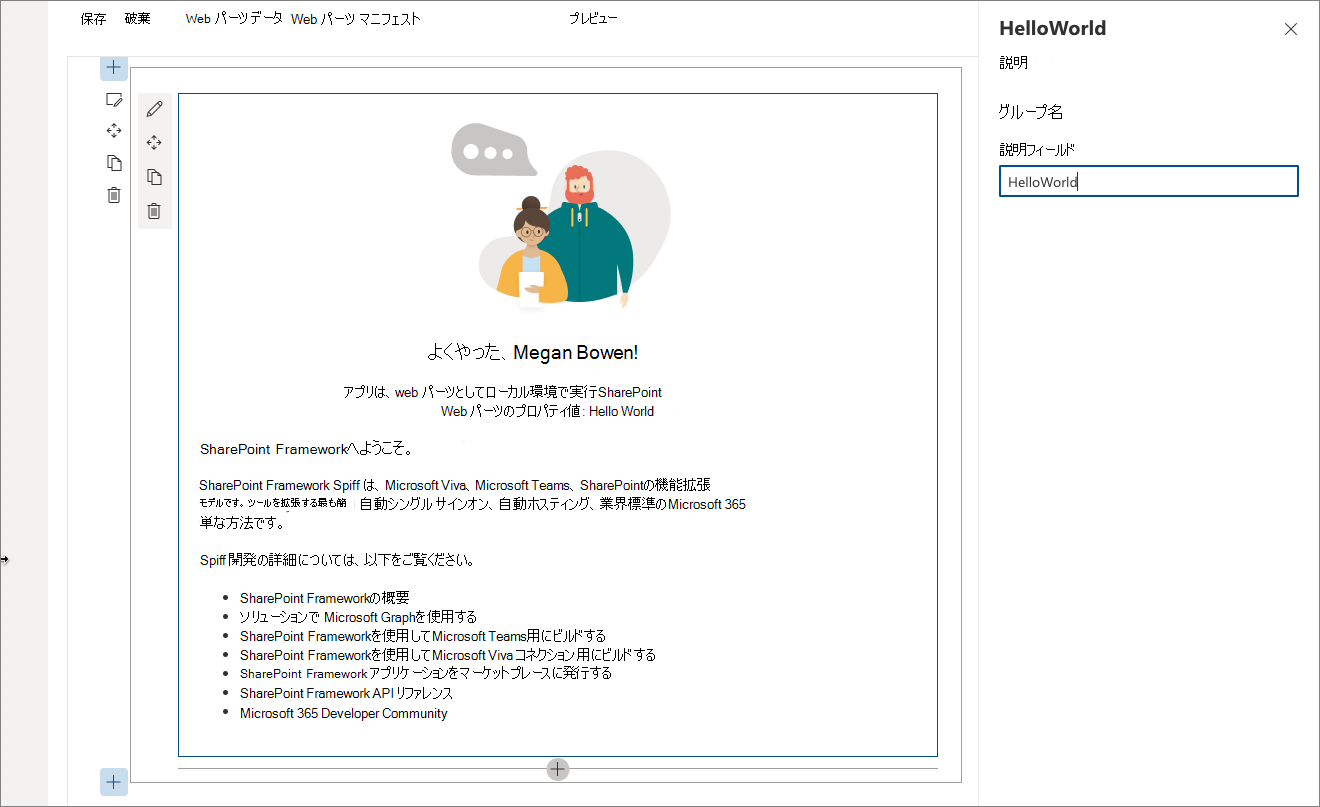Click heading よくやった、Megan Bowen!
Screen dimensions: 1320x807
pyautogui.click(x=532, y=352)
